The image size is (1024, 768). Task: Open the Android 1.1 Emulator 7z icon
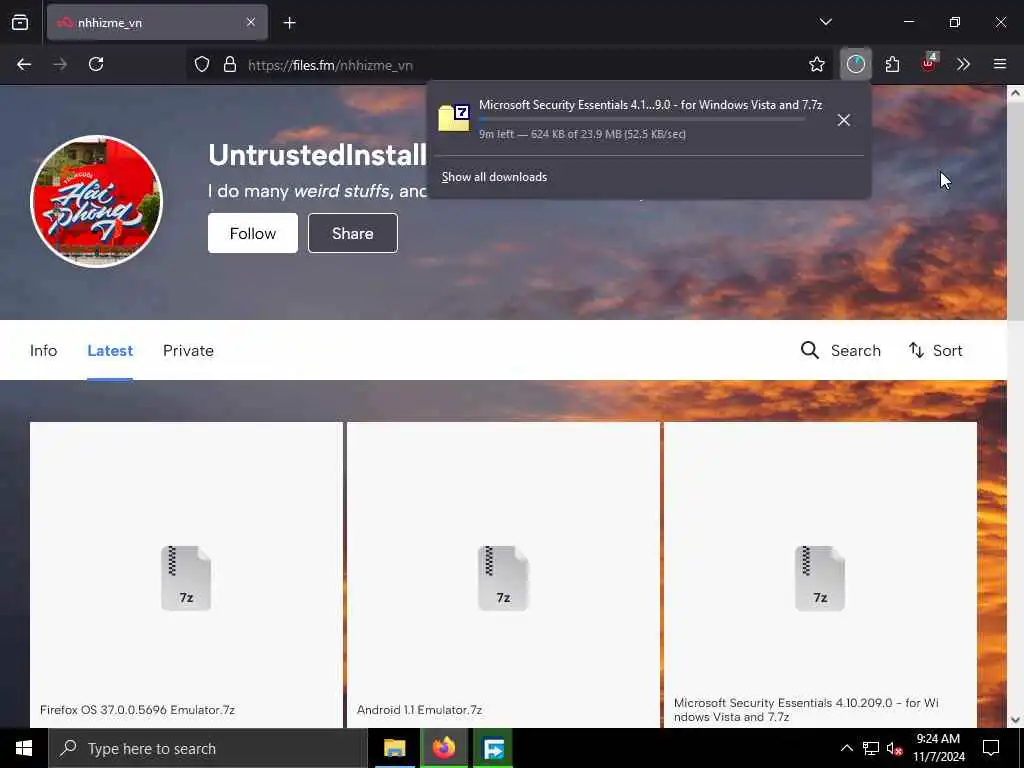(x=503, y=579)
